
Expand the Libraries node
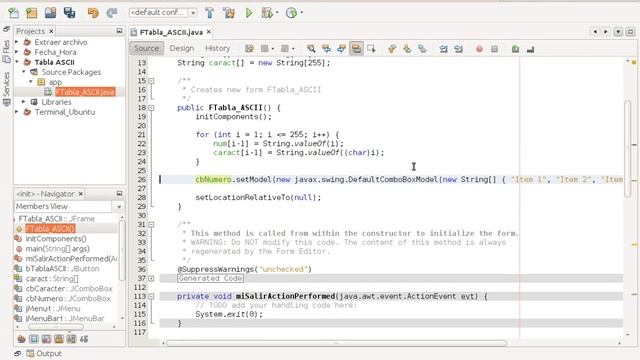pos(24,102)
